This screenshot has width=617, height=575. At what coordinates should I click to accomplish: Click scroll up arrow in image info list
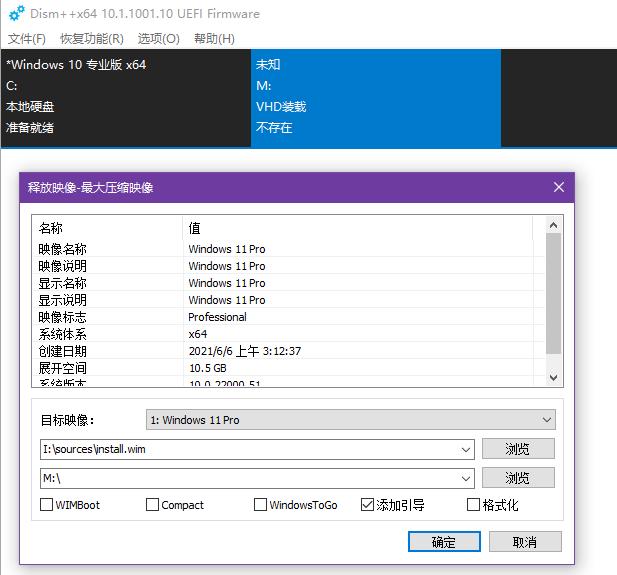point(553,225)
